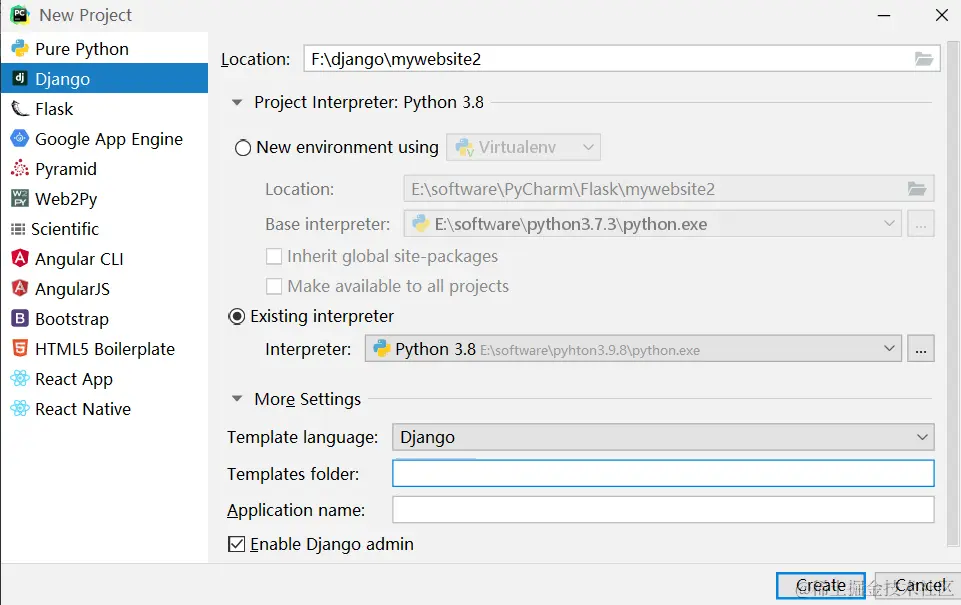Collapse the More Settings section
This screenshot has width=961, height=605.
tap(237, 399)
